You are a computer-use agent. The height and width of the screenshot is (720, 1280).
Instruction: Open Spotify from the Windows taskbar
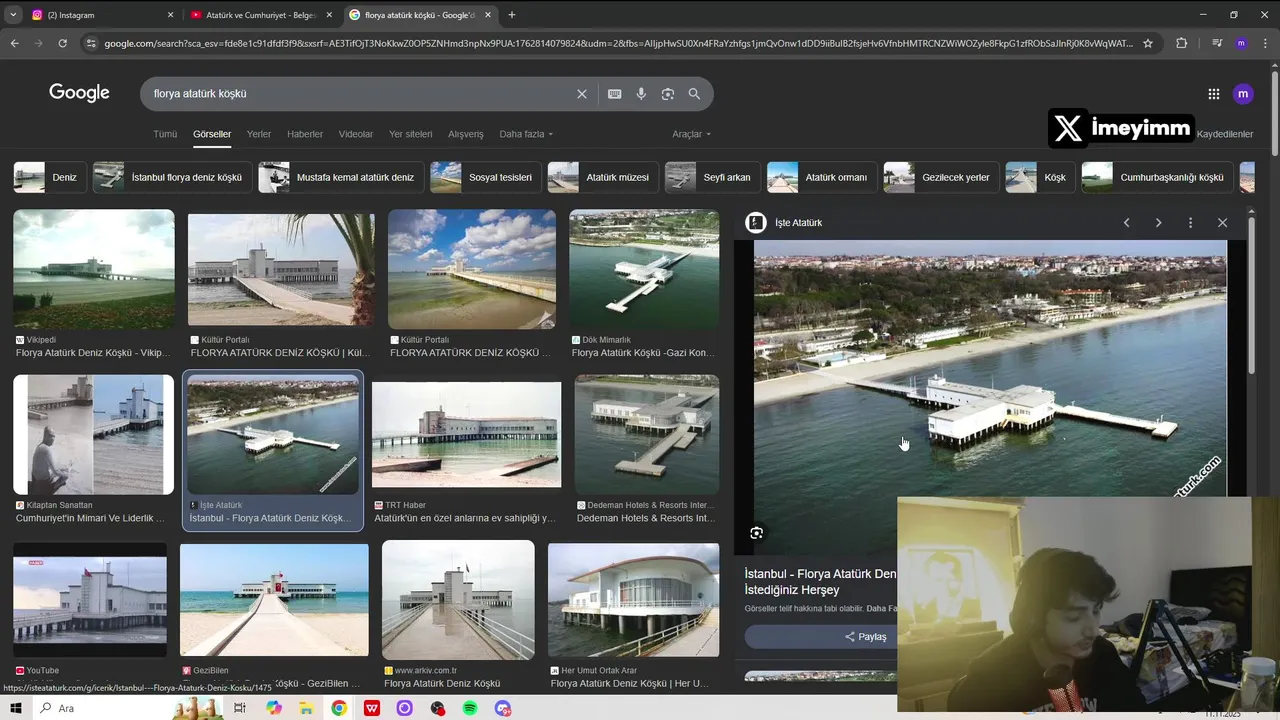[470, 708]
